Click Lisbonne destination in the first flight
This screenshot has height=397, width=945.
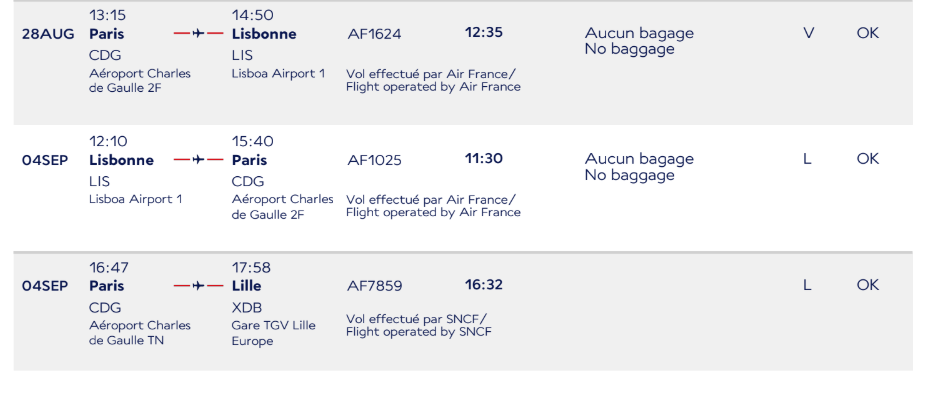click(264, 34)
